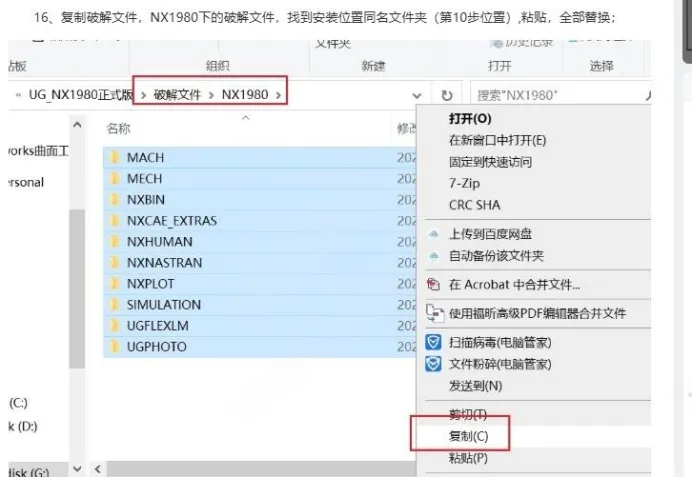Click file list horizontal scrollbar thumb
The height and width of the screenshot is (478, 692).
point(261,469)
